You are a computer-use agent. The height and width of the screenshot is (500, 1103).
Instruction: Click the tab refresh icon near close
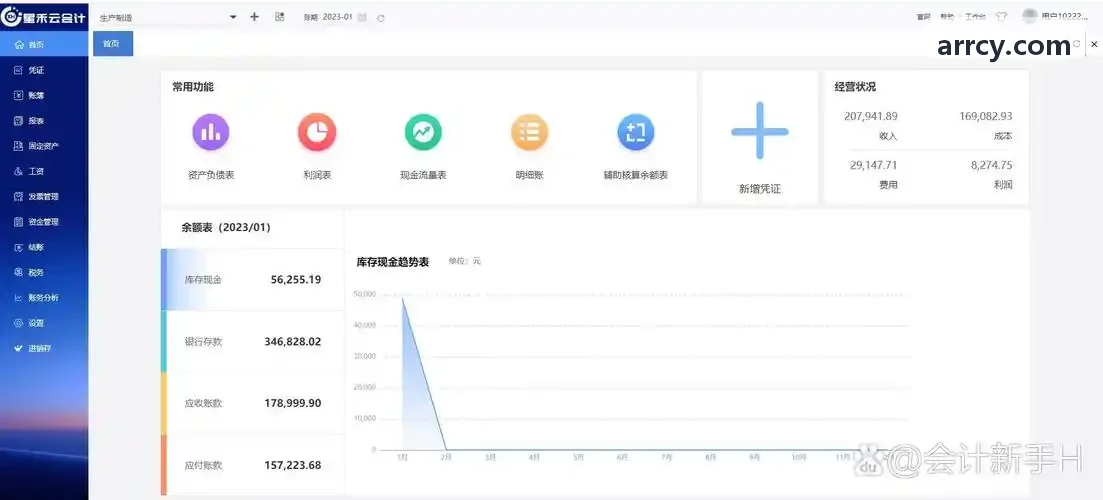1076,44
